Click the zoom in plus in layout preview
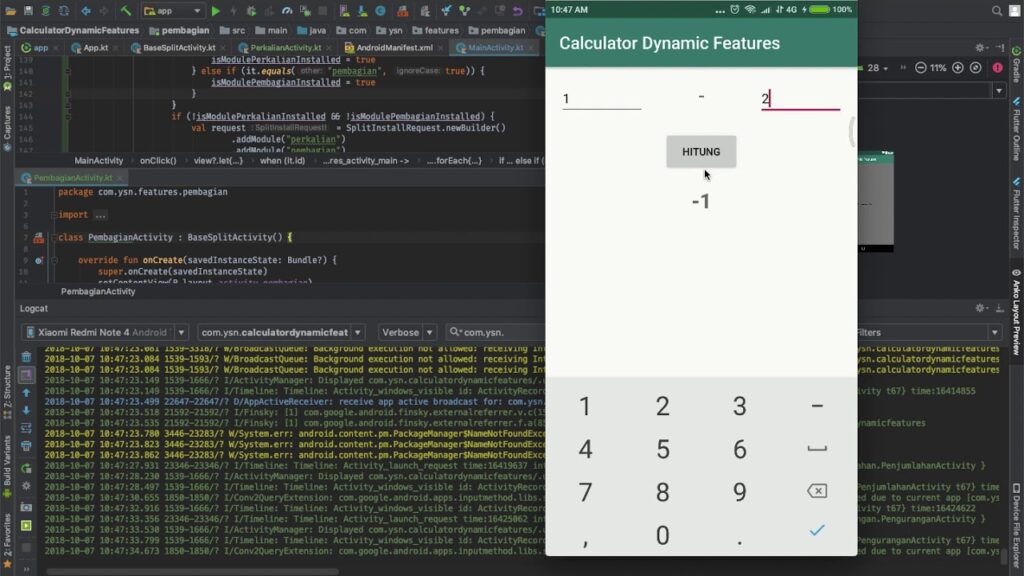Screen dimensions: 1024x576 click(957, 68)
